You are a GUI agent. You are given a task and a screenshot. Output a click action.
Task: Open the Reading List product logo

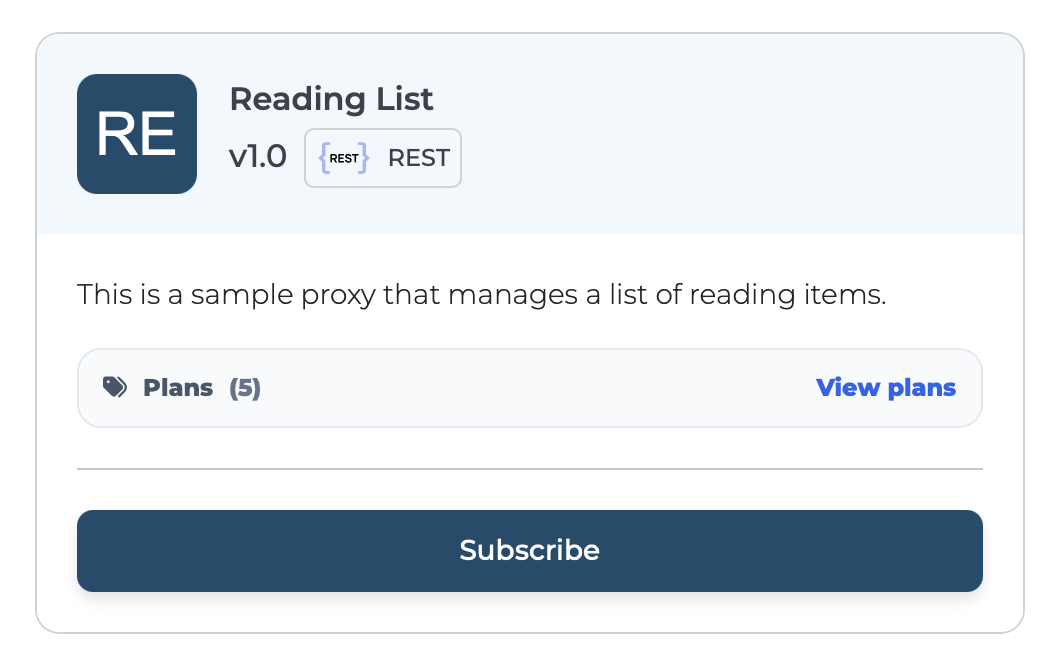[x=137, y=133]
